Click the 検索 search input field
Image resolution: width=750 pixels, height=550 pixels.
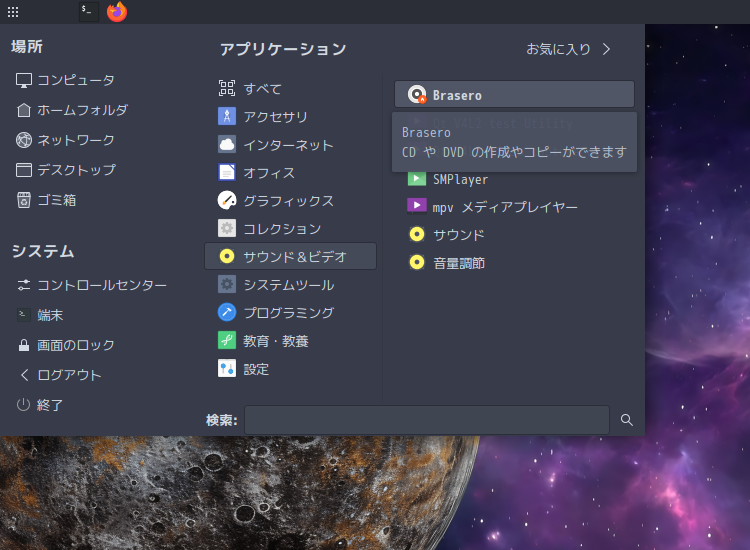pos(427,420)
